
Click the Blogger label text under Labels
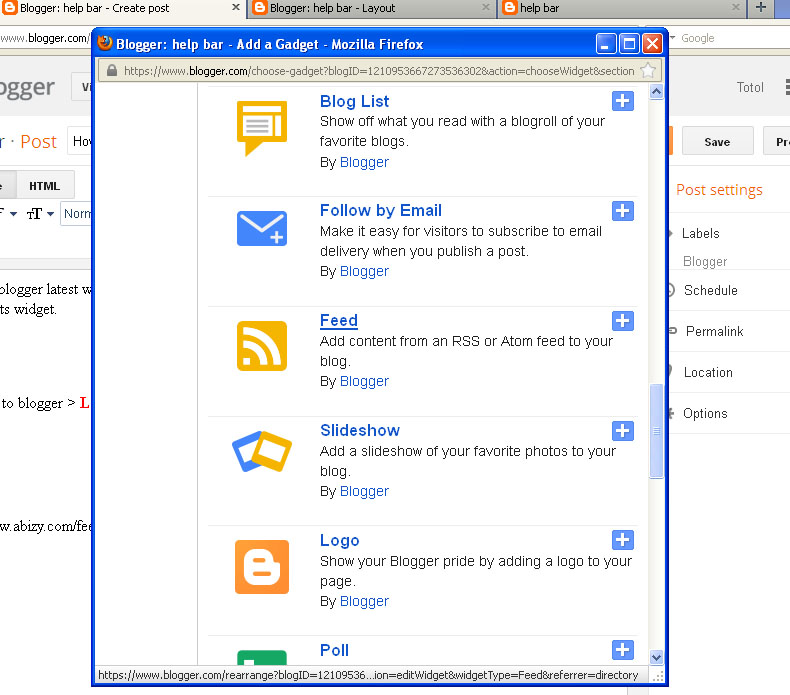coord(705,262)
